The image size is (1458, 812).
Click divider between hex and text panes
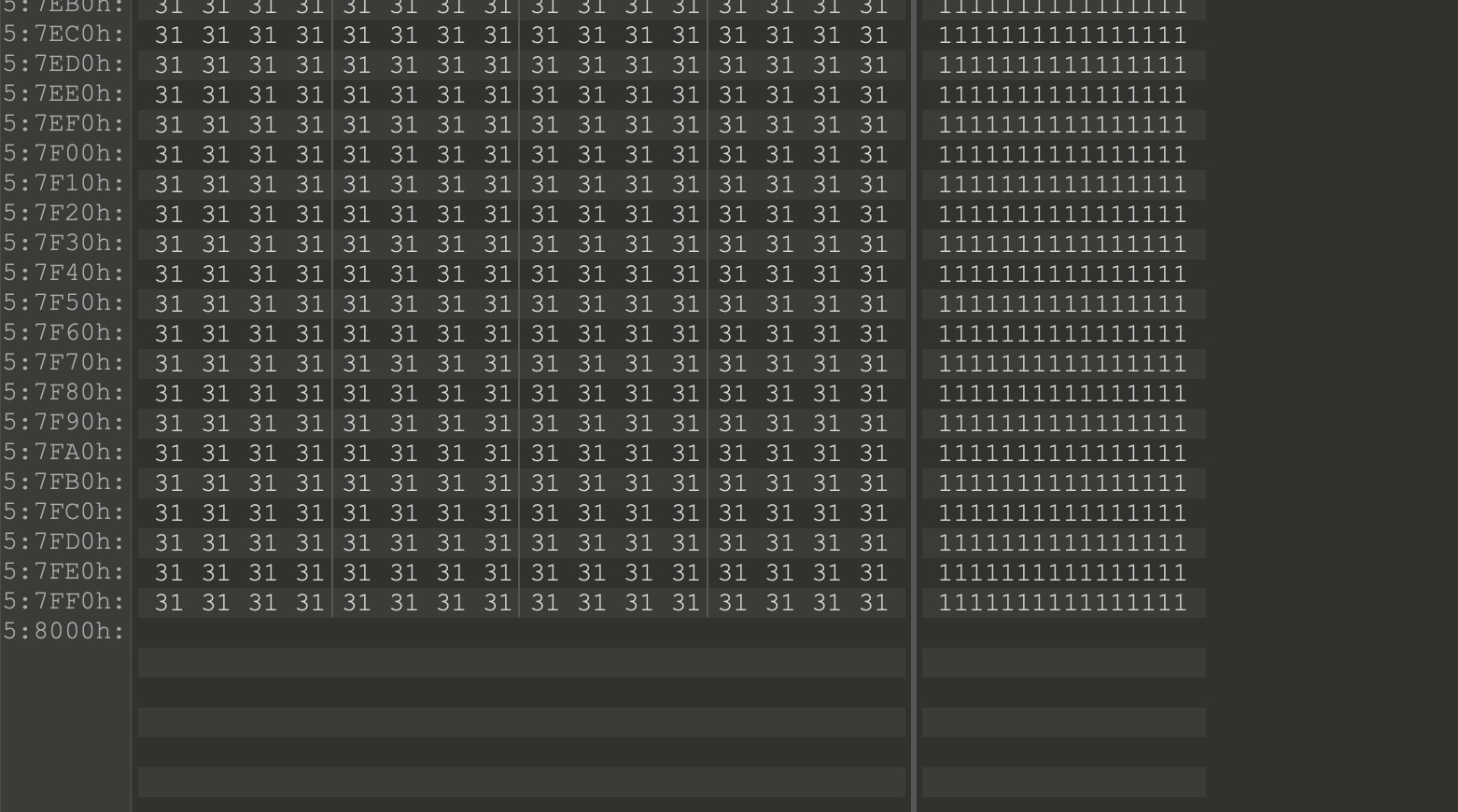pyautogui.click(x=914, y=406)
